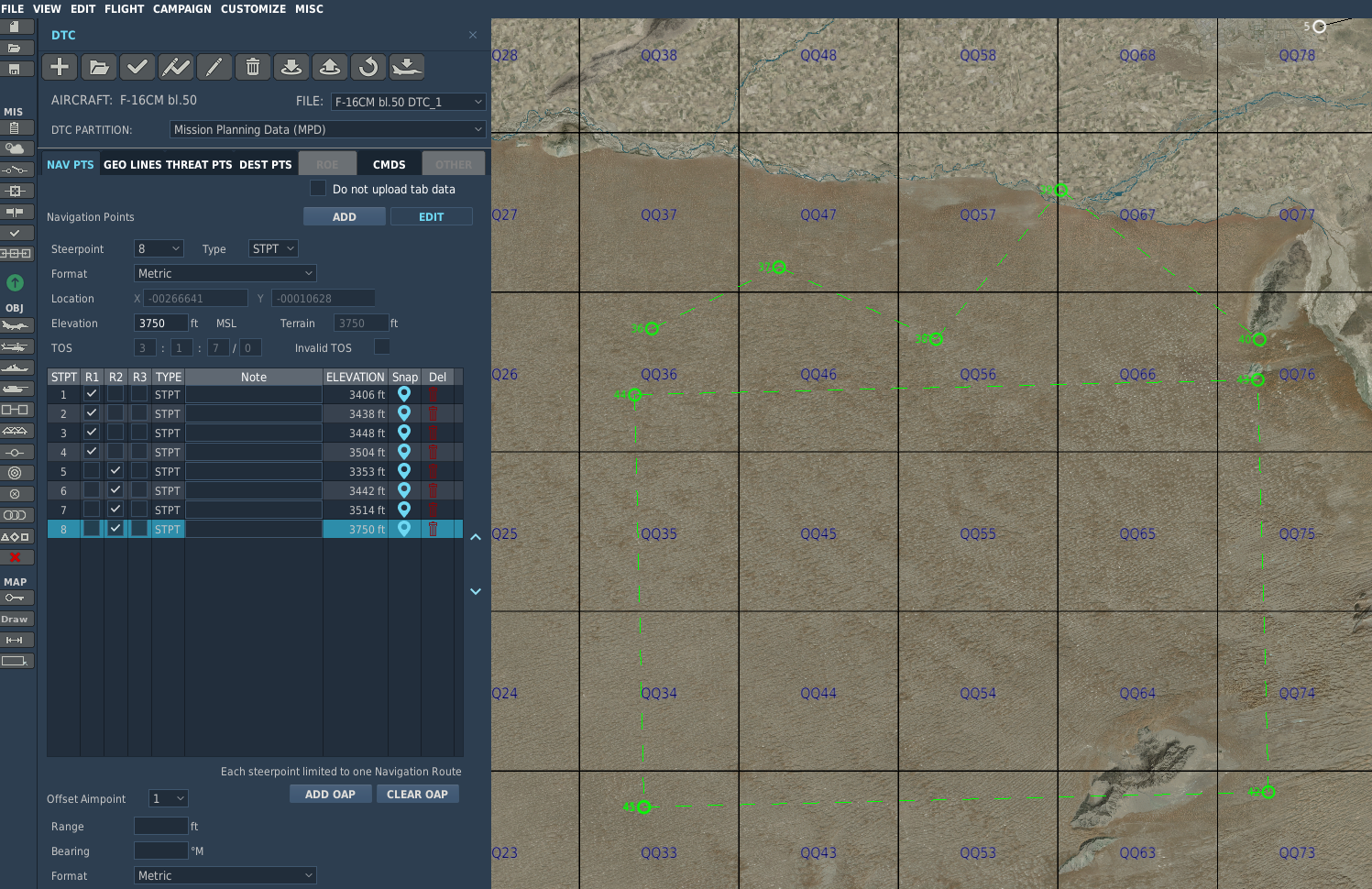This screenshot has width=1372, height=889.
Task: Click the pencil rename icon in DTC toolbar
Action: (x=214, y=67)
